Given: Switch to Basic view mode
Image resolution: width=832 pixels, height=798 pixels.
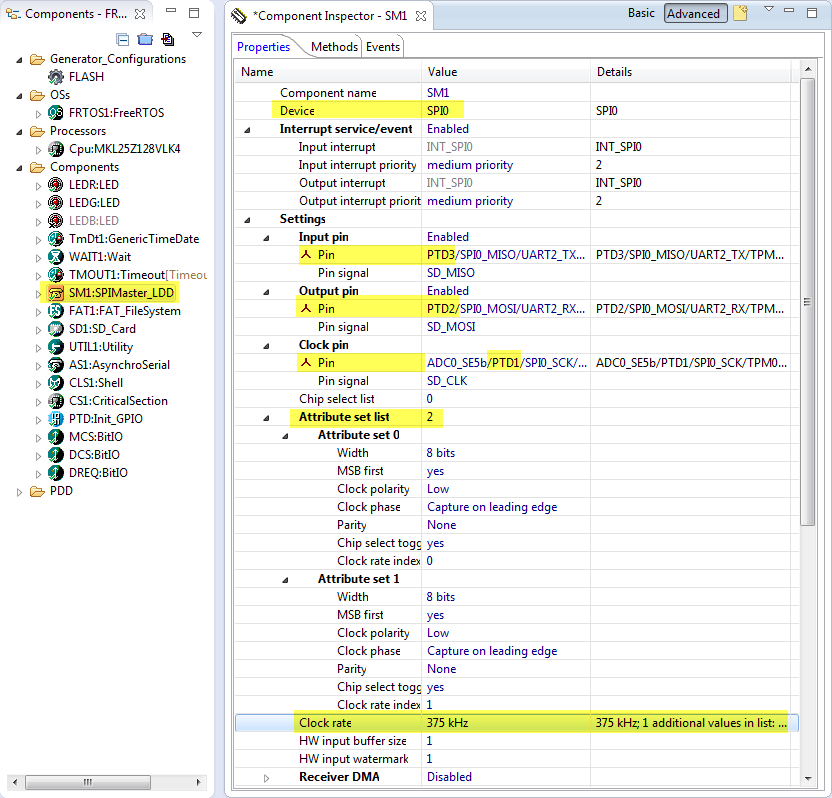Looking at the screenshot, I should pos(641,13).
